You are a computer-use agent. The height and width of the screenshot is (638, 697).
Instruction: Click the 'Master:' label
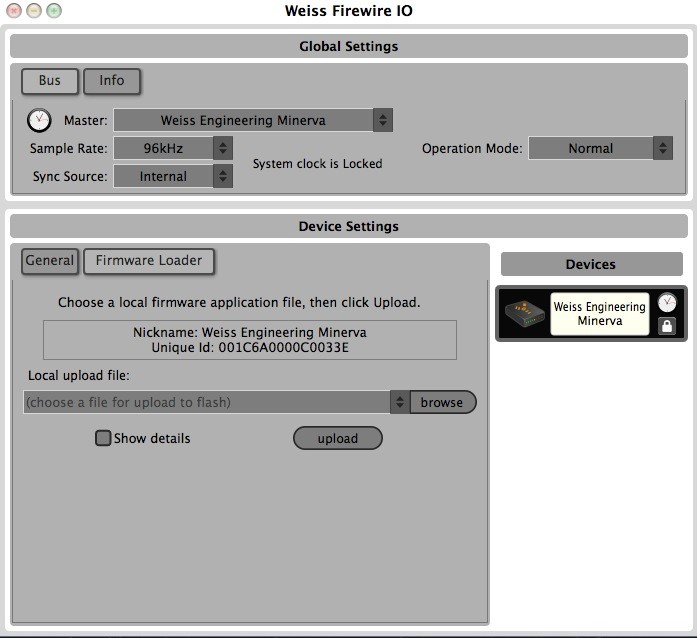[x=85, y=120]
